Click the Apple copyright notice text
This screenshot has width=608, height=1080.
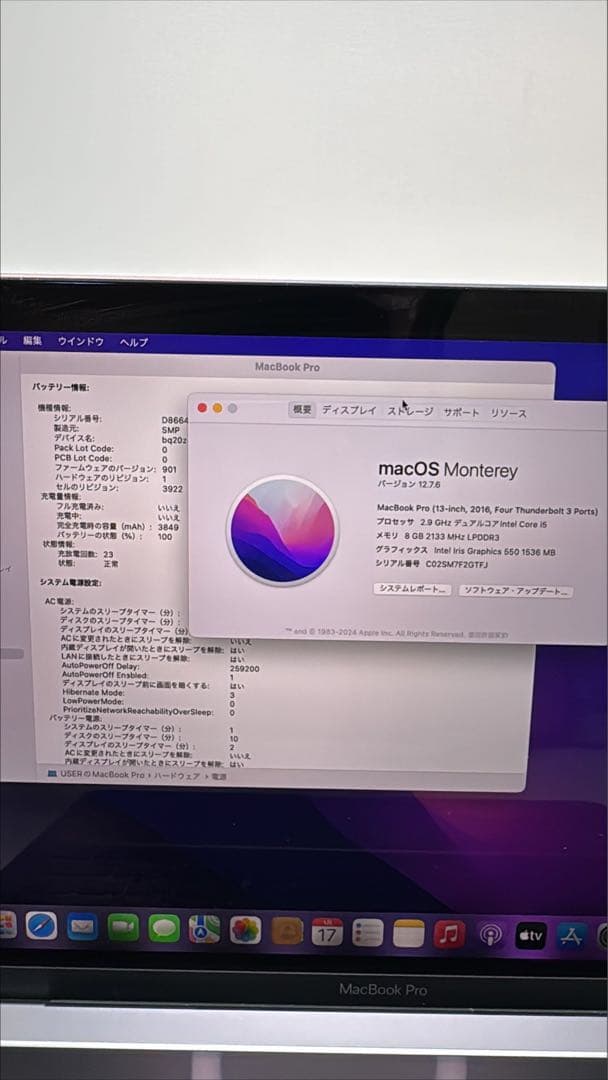point(397,632)
